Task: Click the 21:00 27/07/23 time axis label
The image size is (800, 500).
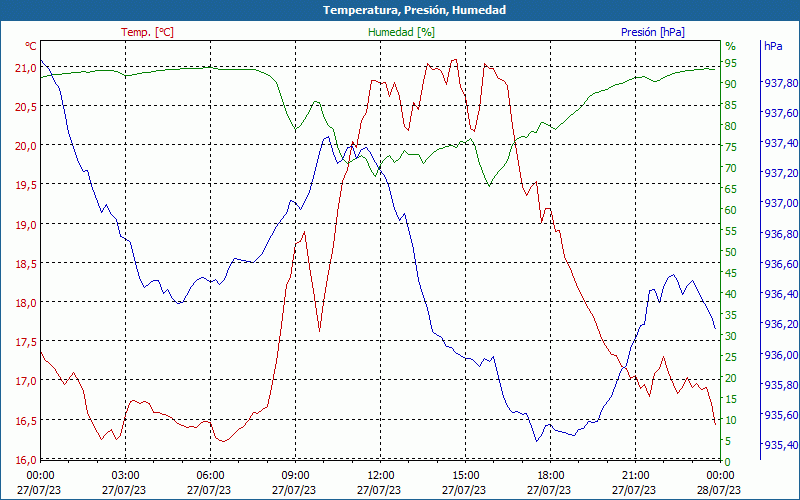Action: (634, 483)
